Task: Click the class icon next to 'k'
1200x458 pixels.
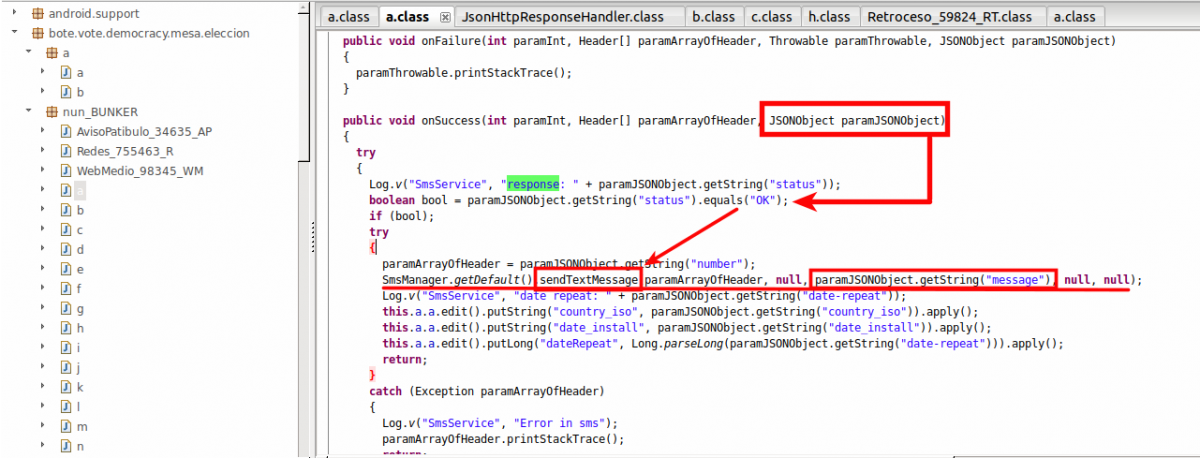Action: tap(66, 386)
